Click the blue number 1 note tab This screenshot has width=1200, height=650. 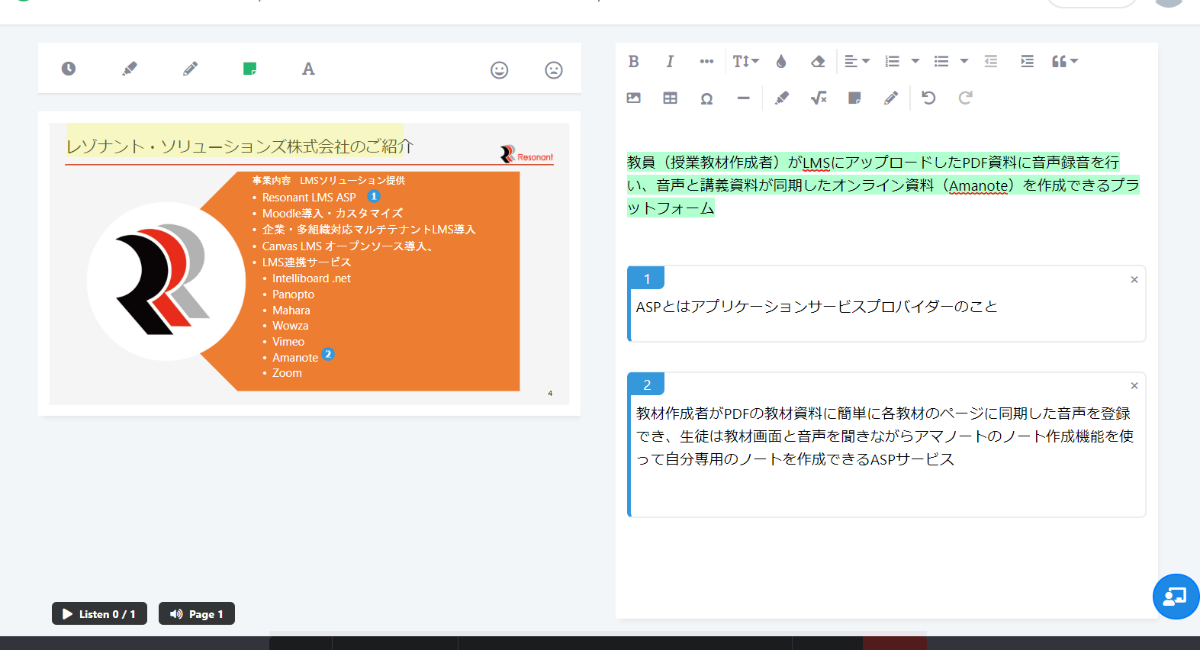pos(647,279)
